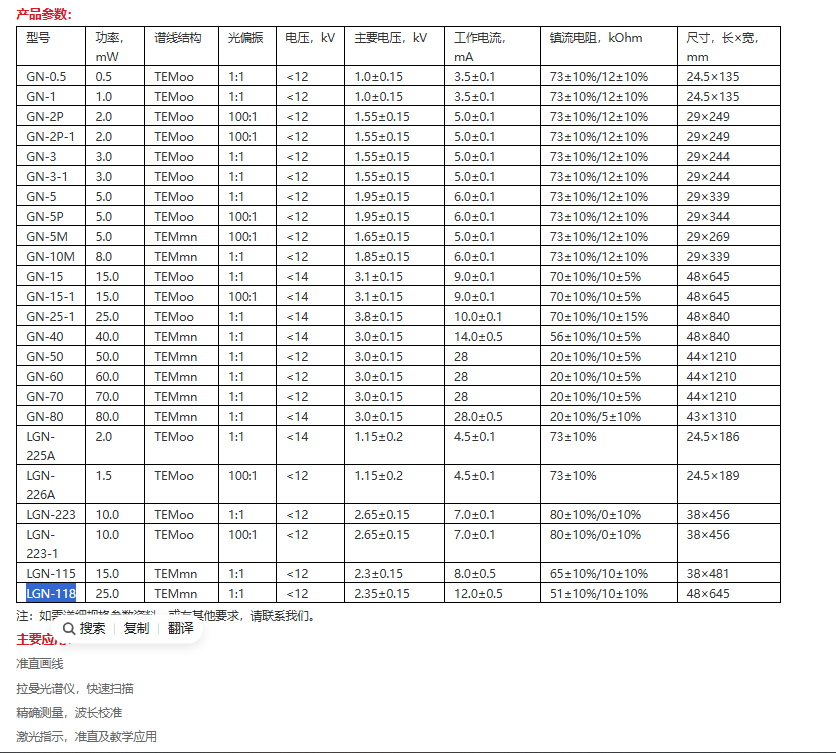This screenshot has height=753, width=836.
Task: Click the 43×1310 size cell
Action: (x=711, y=417)
